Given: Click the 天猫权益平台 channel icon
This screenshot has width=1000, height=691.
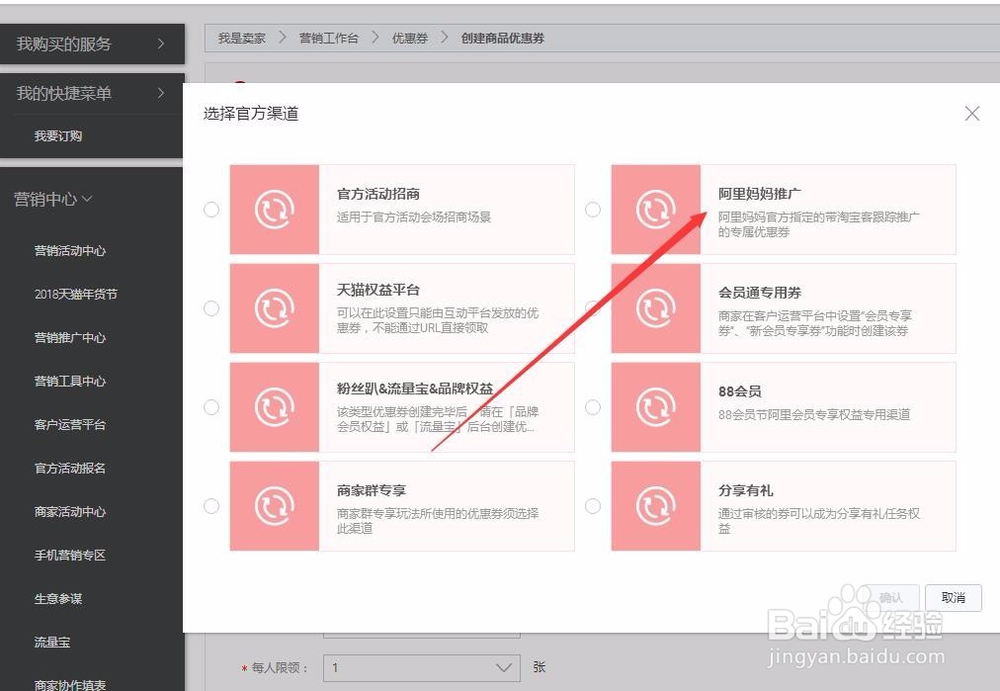Looking at the screenshot, I should 274,308.
